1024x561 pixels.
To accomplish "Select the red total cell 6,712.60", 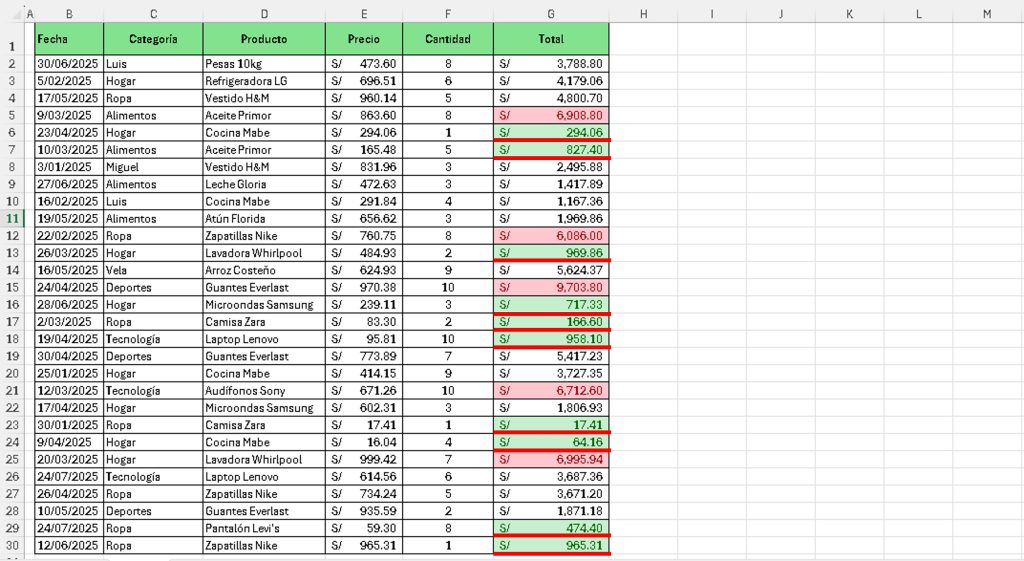I will (x=551, y=391).
